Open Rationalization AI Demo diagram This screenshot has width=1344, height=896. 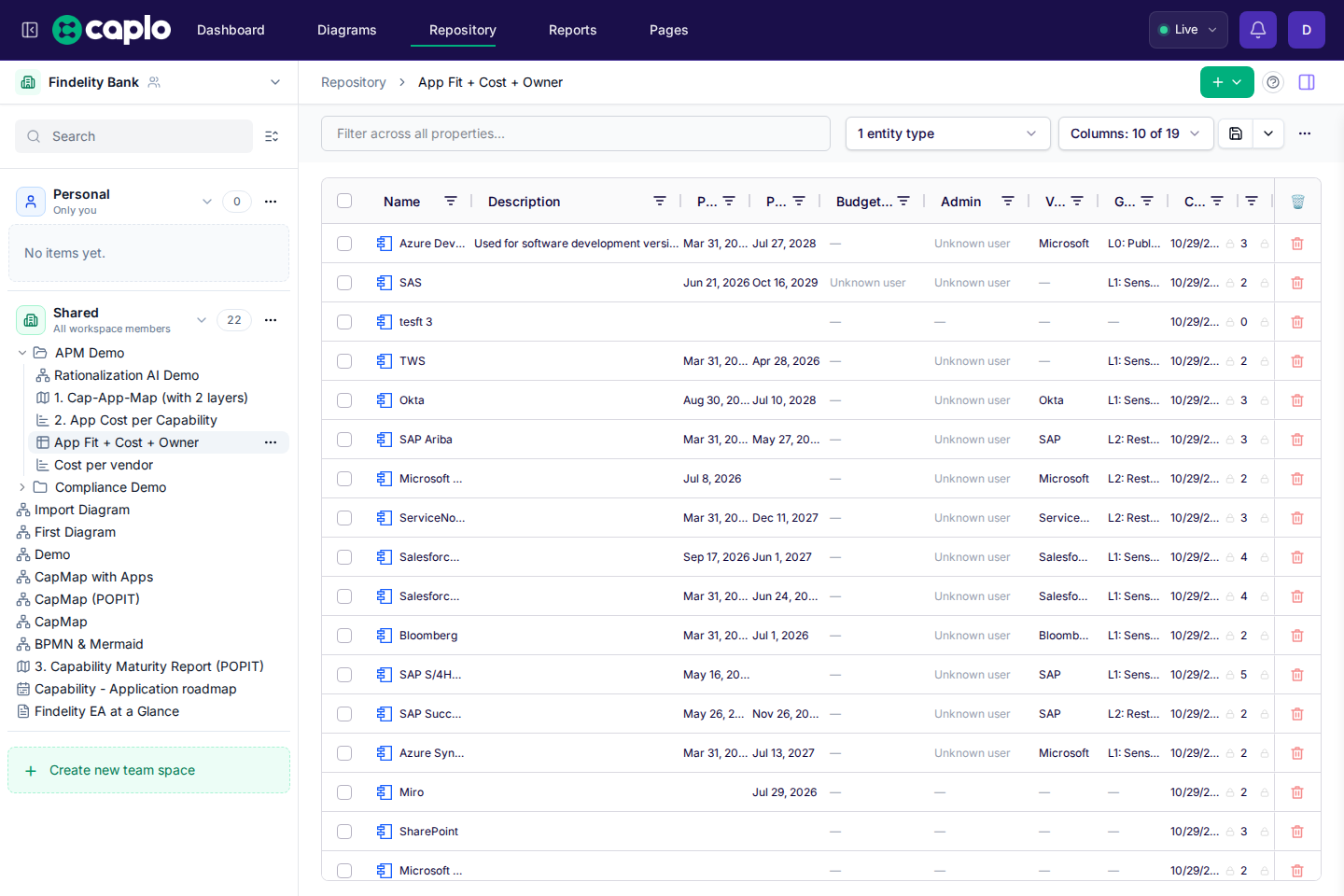click(126, 375)
